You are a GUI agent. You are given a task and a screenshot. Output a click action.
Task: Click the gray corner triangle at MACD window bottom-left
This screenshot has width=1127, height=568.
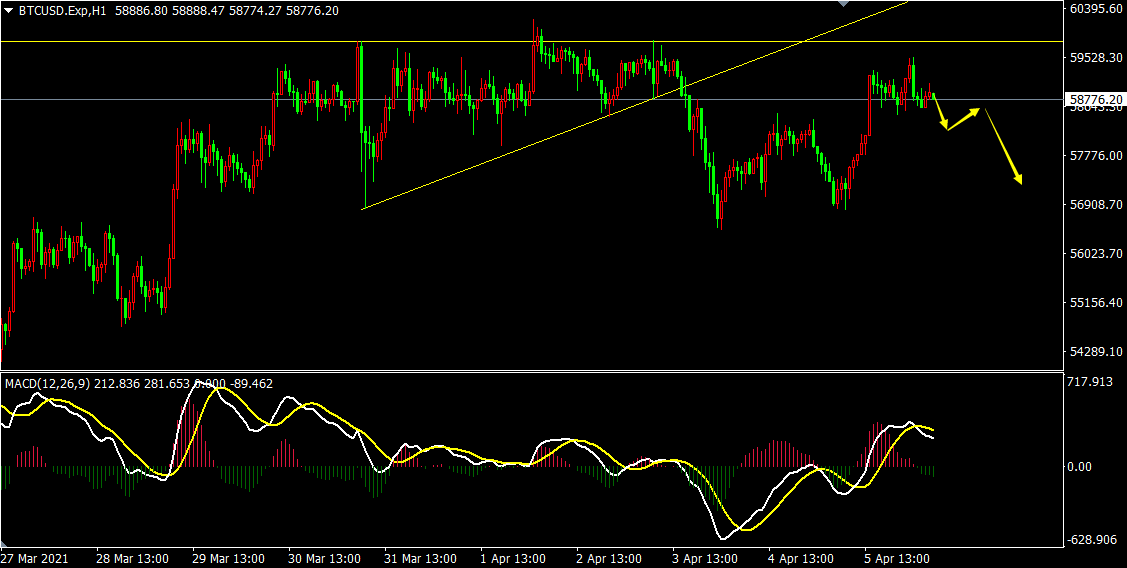point(5,544)
